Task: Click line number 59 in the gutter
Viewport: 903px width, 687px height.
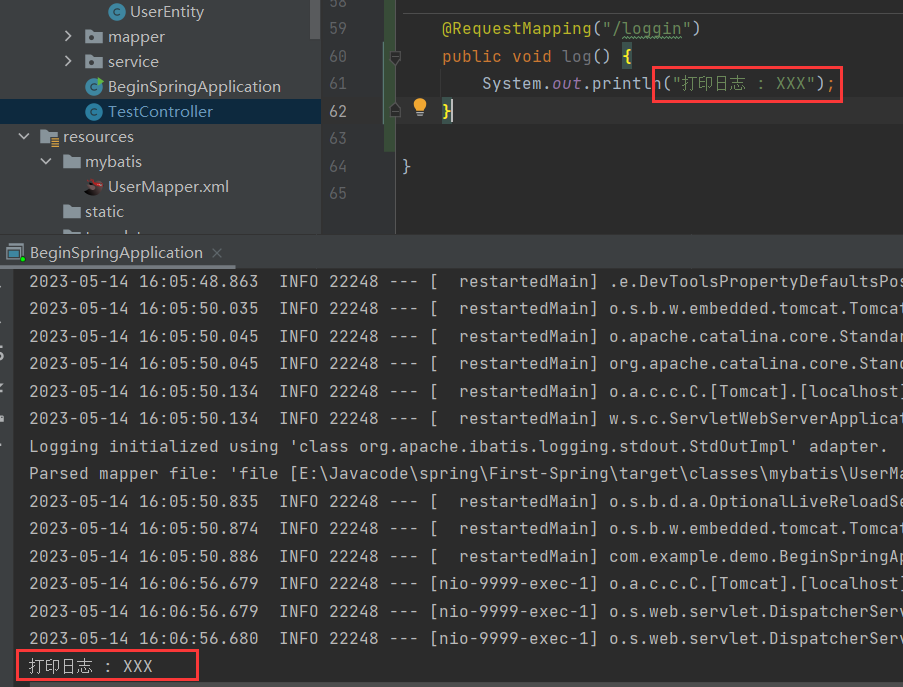Action: [x=338, y=28]
